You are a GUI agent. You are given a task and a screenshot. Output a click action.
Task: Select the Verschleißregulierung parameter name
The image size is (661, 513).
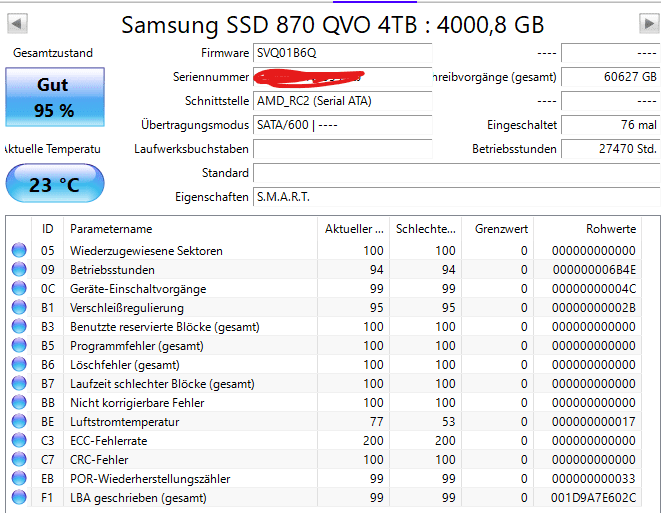coord(127,308)
